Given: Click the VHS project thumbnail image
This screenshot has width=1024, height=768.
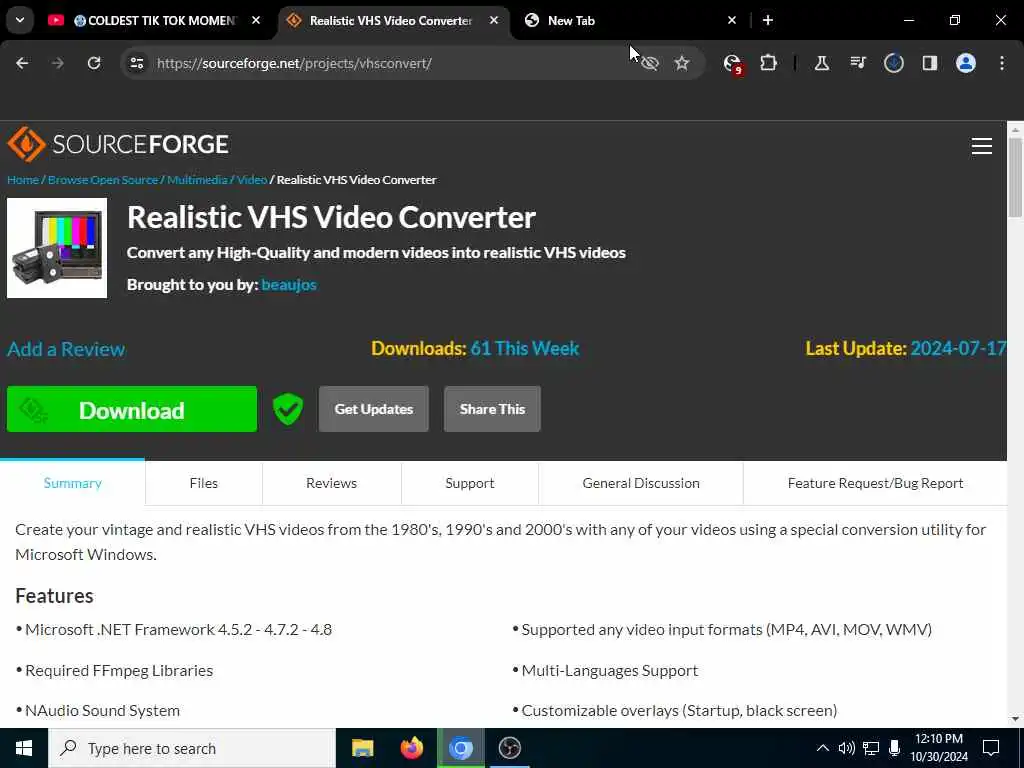Looking at the screenshot, I should pyautogui.click(x=57, y=248).
